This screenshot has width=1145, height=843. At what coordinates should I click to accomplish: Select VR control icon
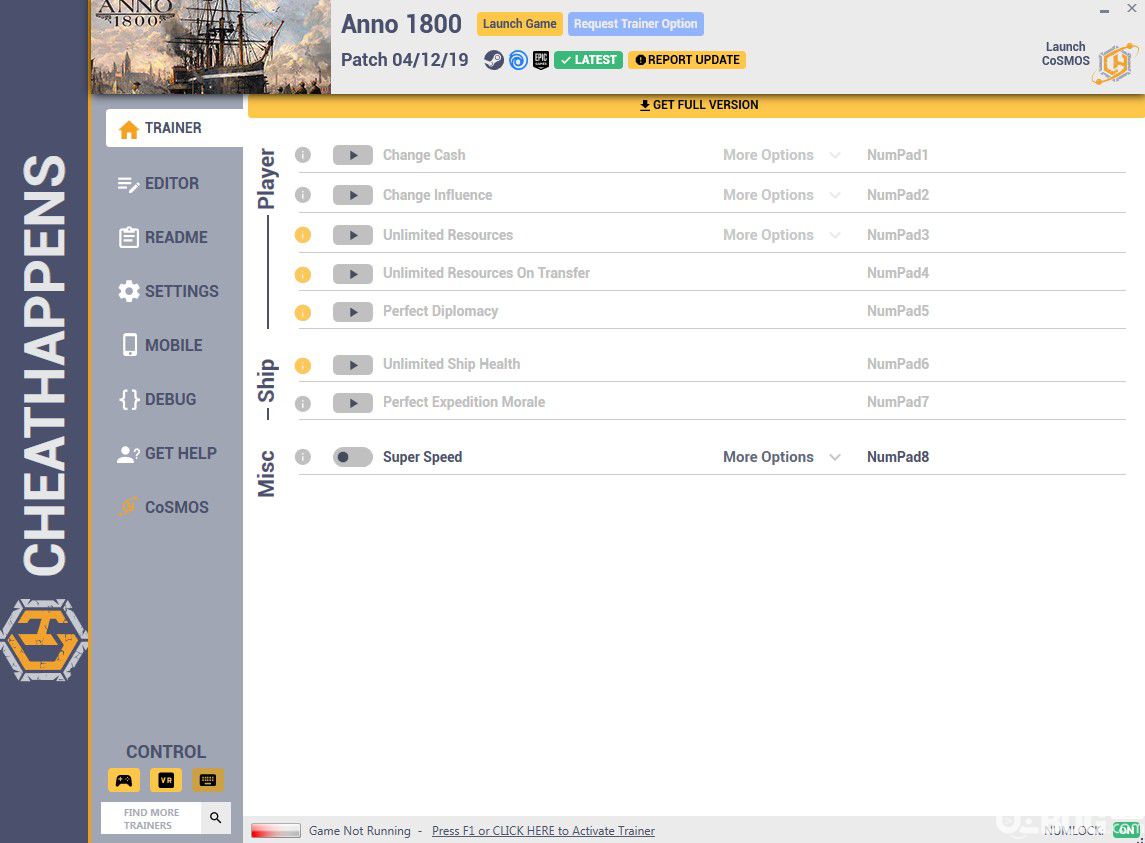point(166,780)
